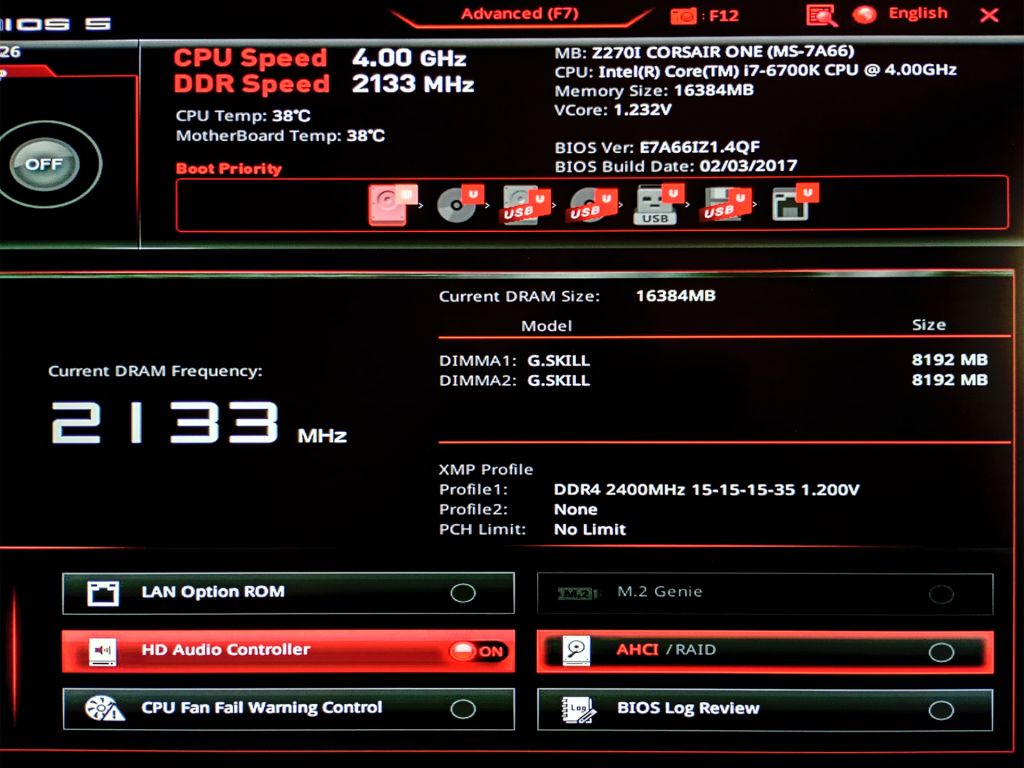Click the Boot Priority heading
1024x768 pixels.
(229, 168)
